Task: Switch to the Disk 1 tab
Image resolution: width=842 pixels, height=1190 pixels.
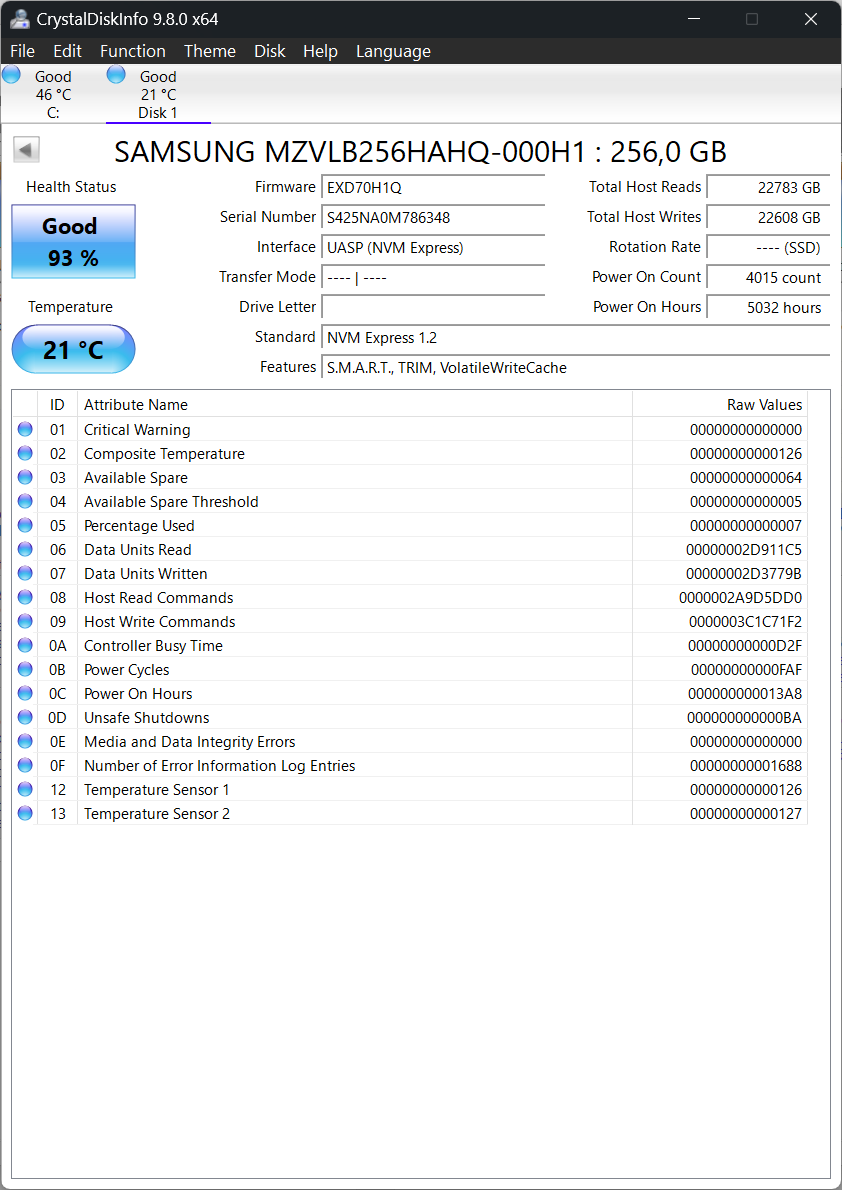Action: [x=157, y=95]
